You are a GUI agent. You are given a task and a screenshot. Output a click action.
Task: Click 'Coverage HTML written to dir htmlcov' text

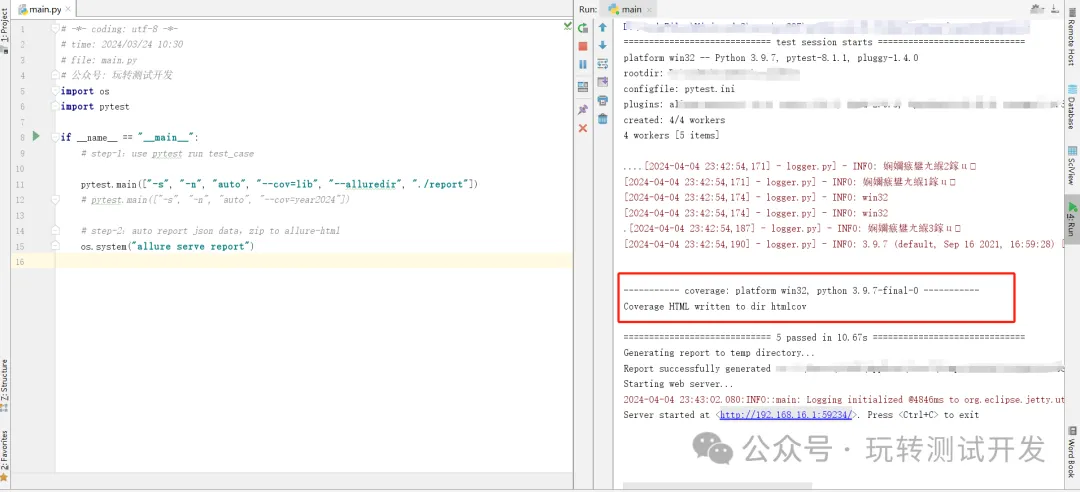click(x=714, y=307)
